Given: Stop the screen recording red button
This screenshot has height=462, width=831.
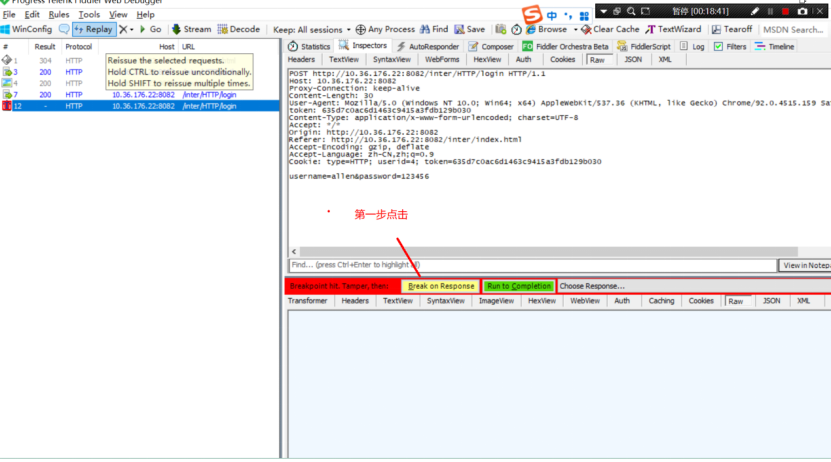Looking at the screenshot, I should point(785,11).
